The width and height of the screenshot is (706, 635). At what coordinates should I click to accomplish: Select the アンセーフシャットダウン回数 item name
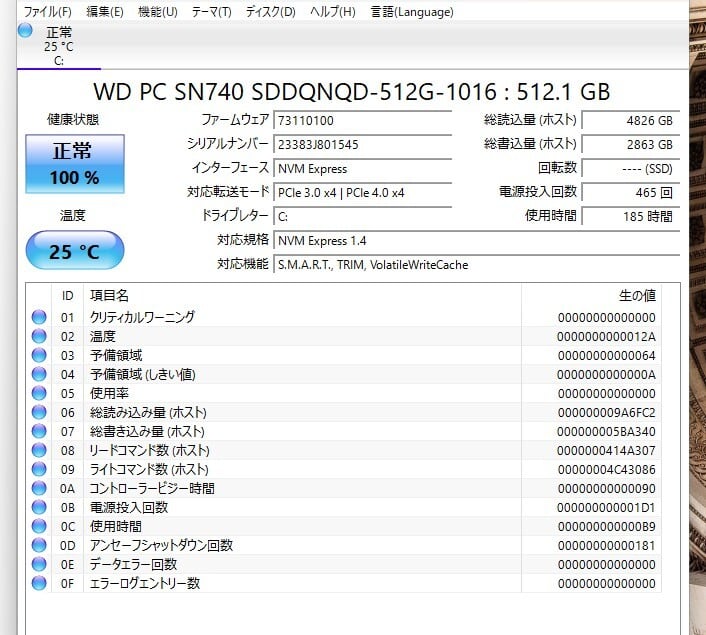(x=161, y=545)
